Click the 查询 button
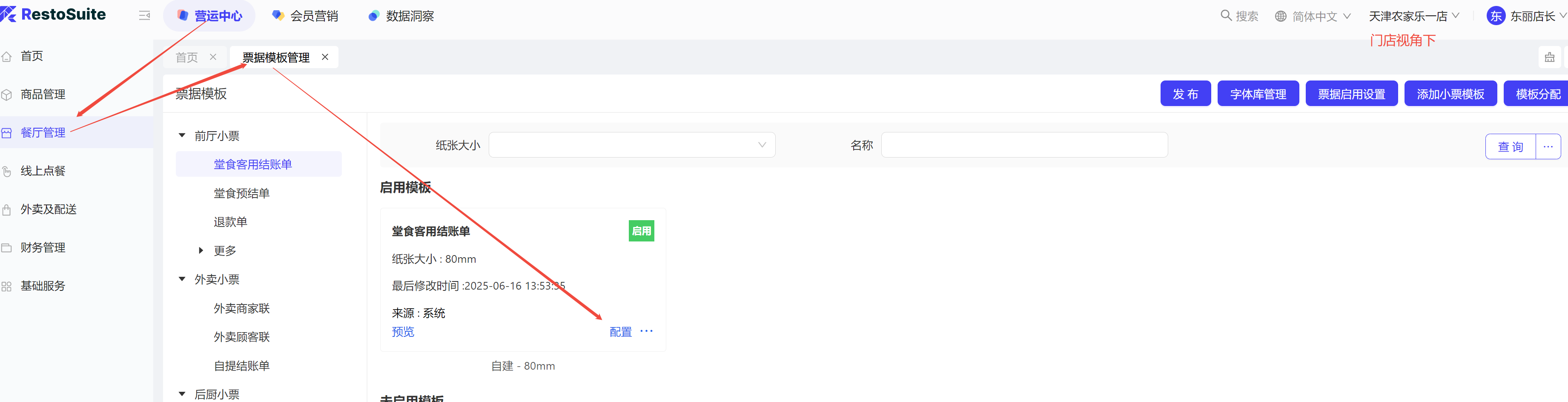The image size is (1568, 402). [1510, 147]
